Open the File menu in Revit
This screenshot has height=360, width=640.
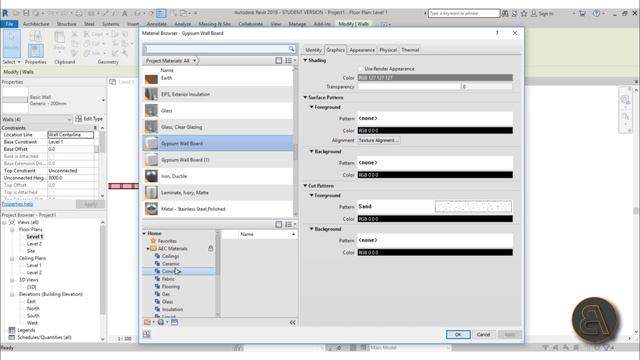pos(9,24)
